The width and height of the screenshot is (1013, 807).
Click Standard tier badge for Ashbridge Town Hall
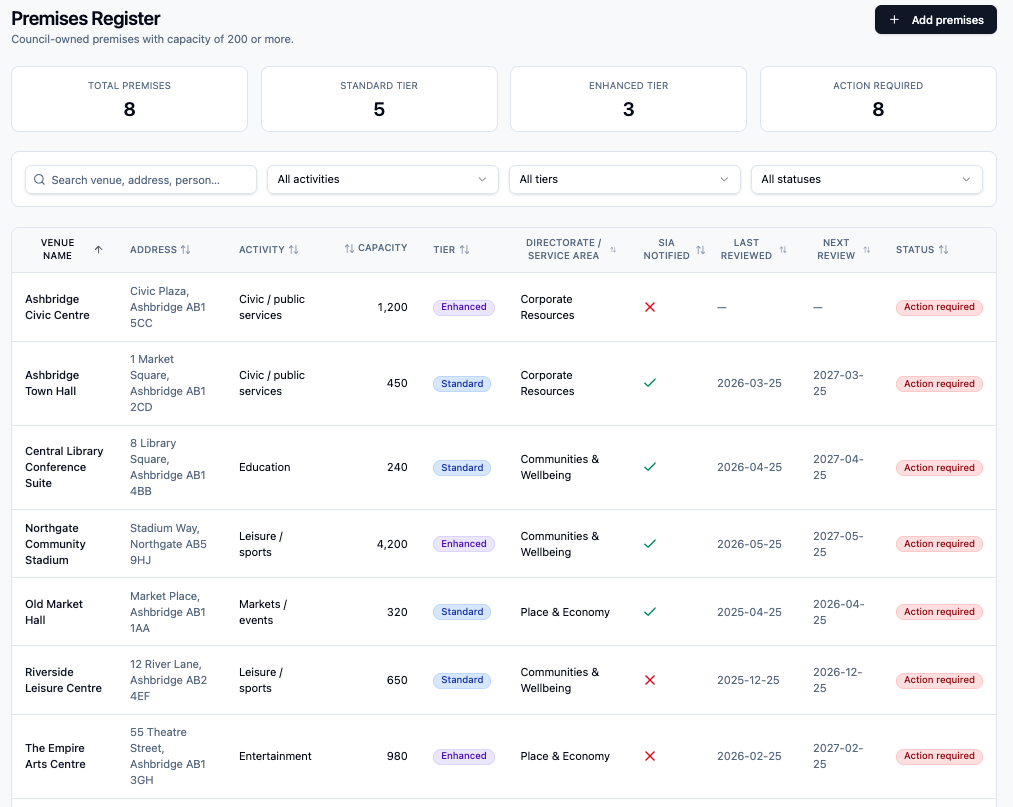(462, 384)
